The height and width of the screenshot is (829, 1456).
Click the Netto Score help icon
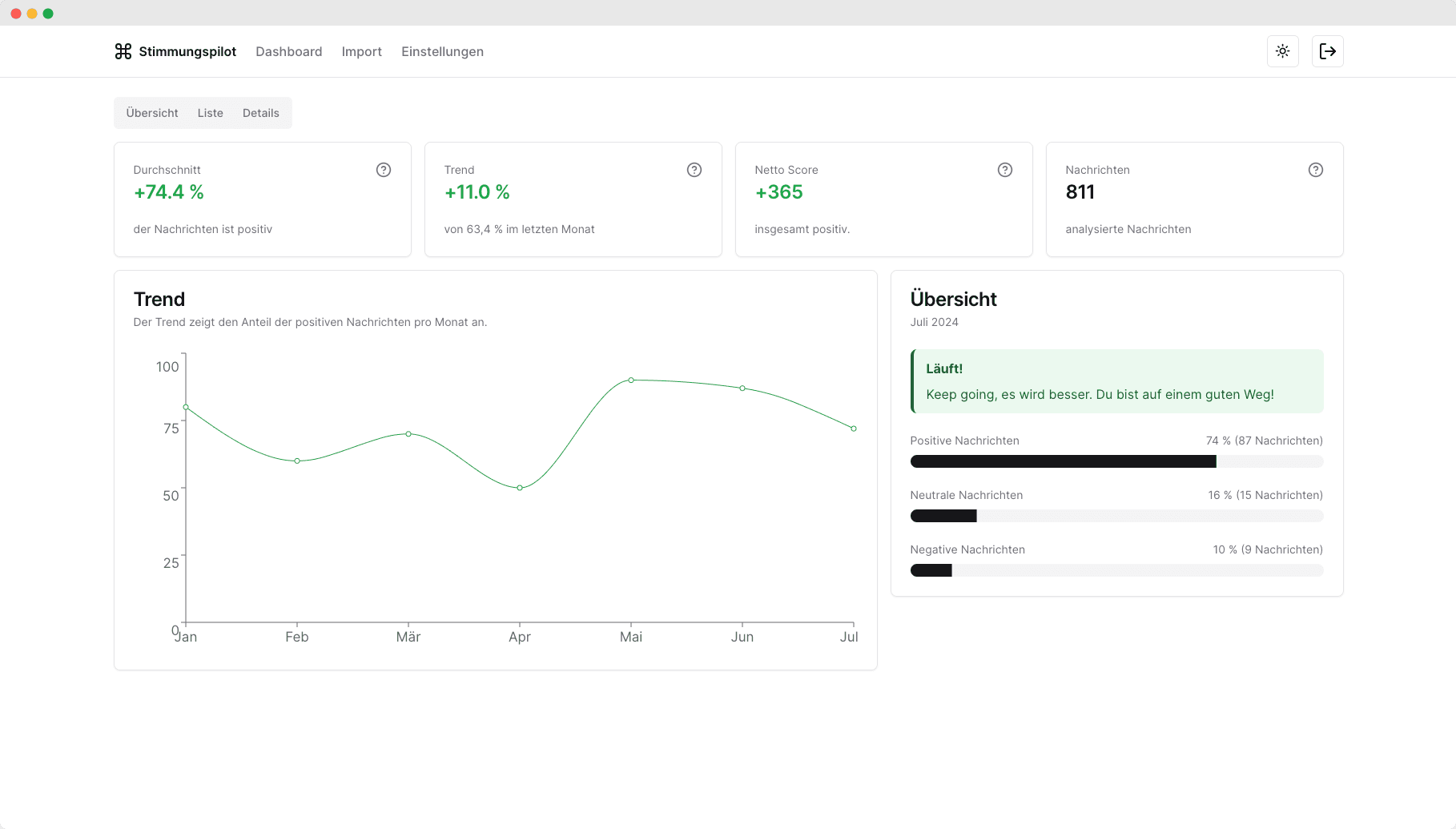tap(1005, 170)
